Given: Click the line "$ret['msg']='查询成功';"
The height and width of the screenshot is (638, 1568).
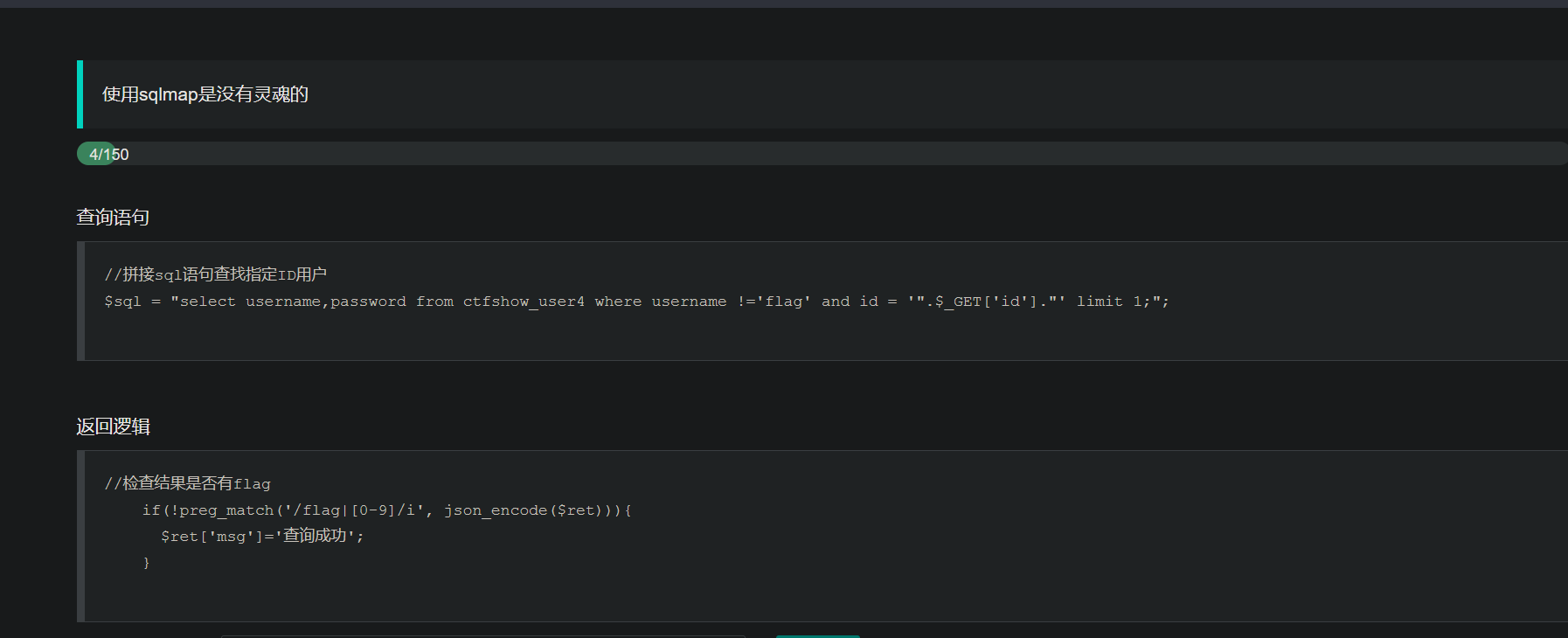Looking at the screenshot, I should click(x=262, y=536).
